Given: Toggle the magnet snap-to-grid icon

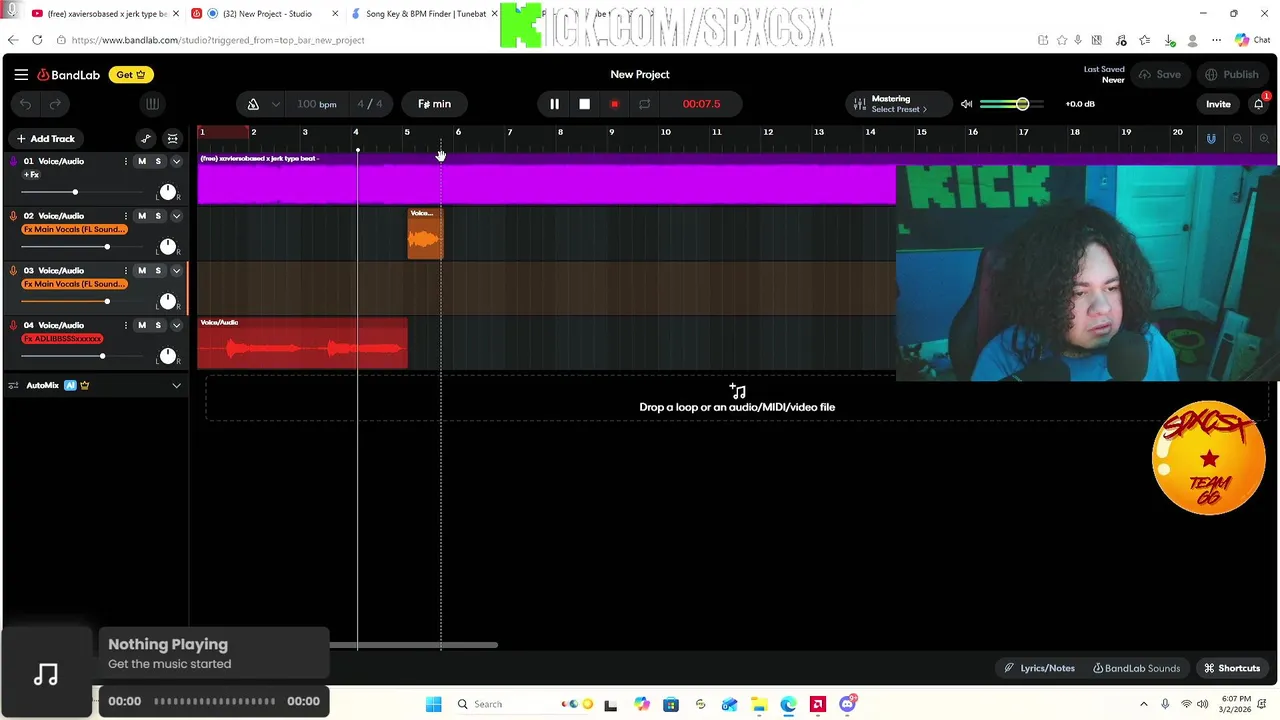Looking at the screenshot, I should (x=1211, y=139).
